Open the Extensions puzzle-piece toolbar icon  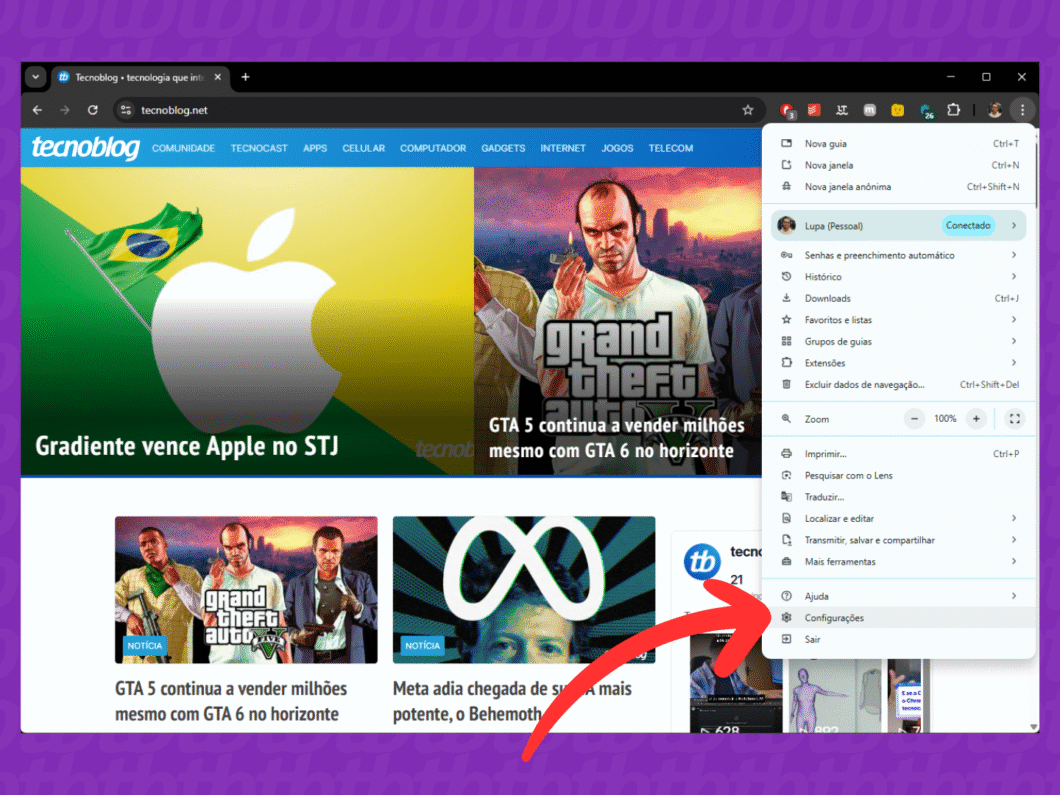point(953,110)
